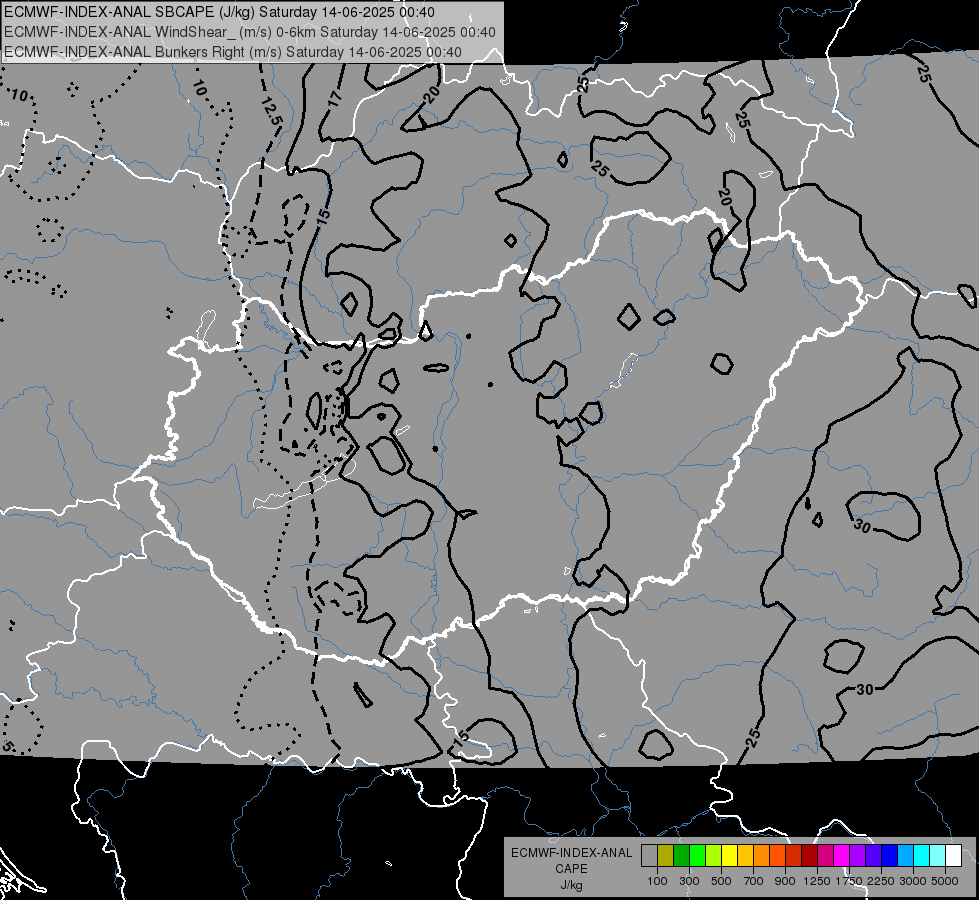The image size is (979, 900).
Task: Click the 100 legend tick label
Action: (x=657, y=881)
